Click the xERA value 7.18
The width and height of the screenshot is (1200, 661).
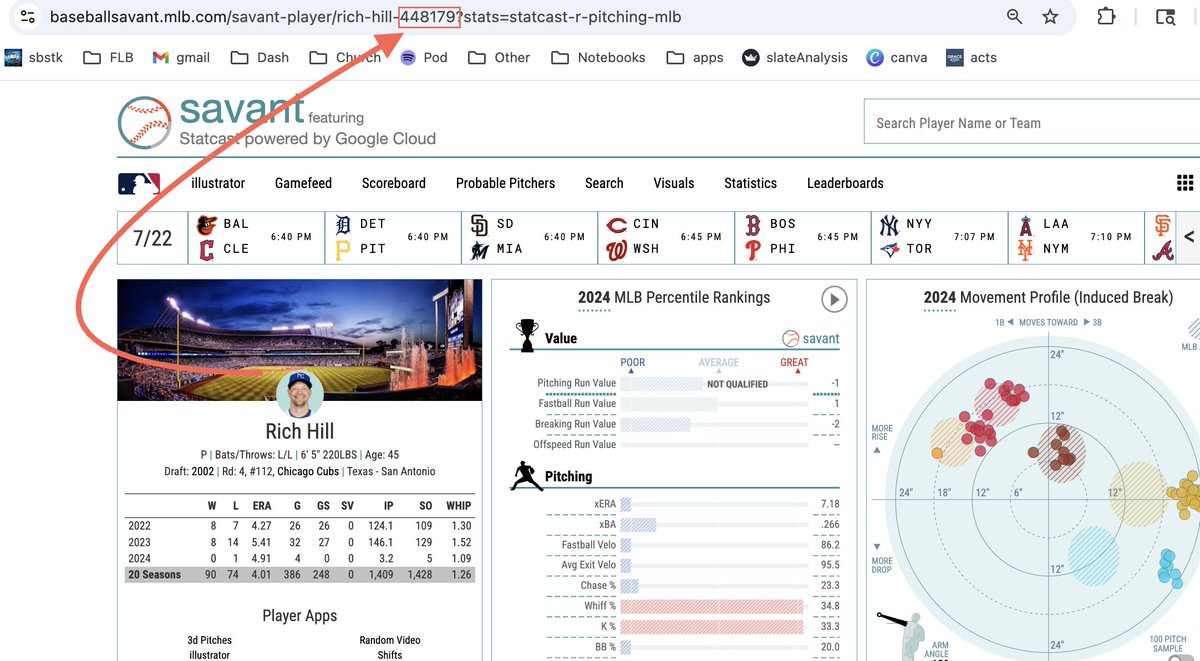click(x=829, y=504)
